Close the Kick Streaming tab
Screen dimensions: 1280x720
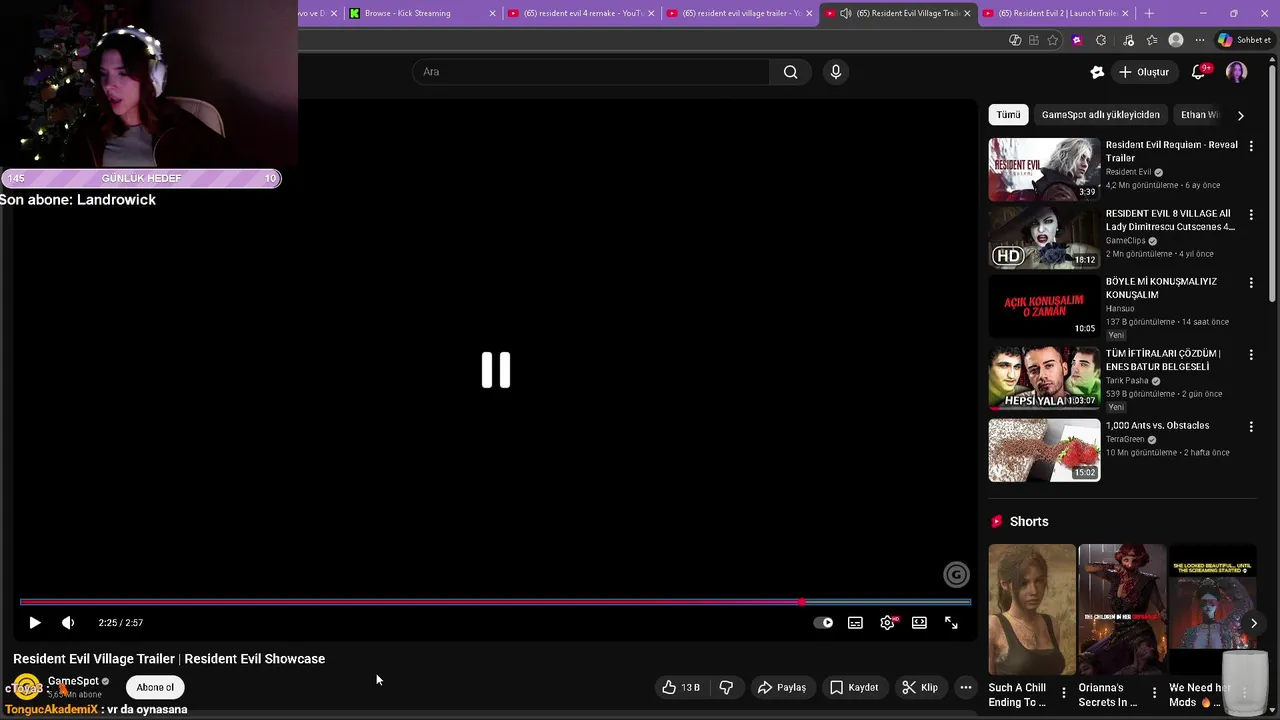point(492,13)
